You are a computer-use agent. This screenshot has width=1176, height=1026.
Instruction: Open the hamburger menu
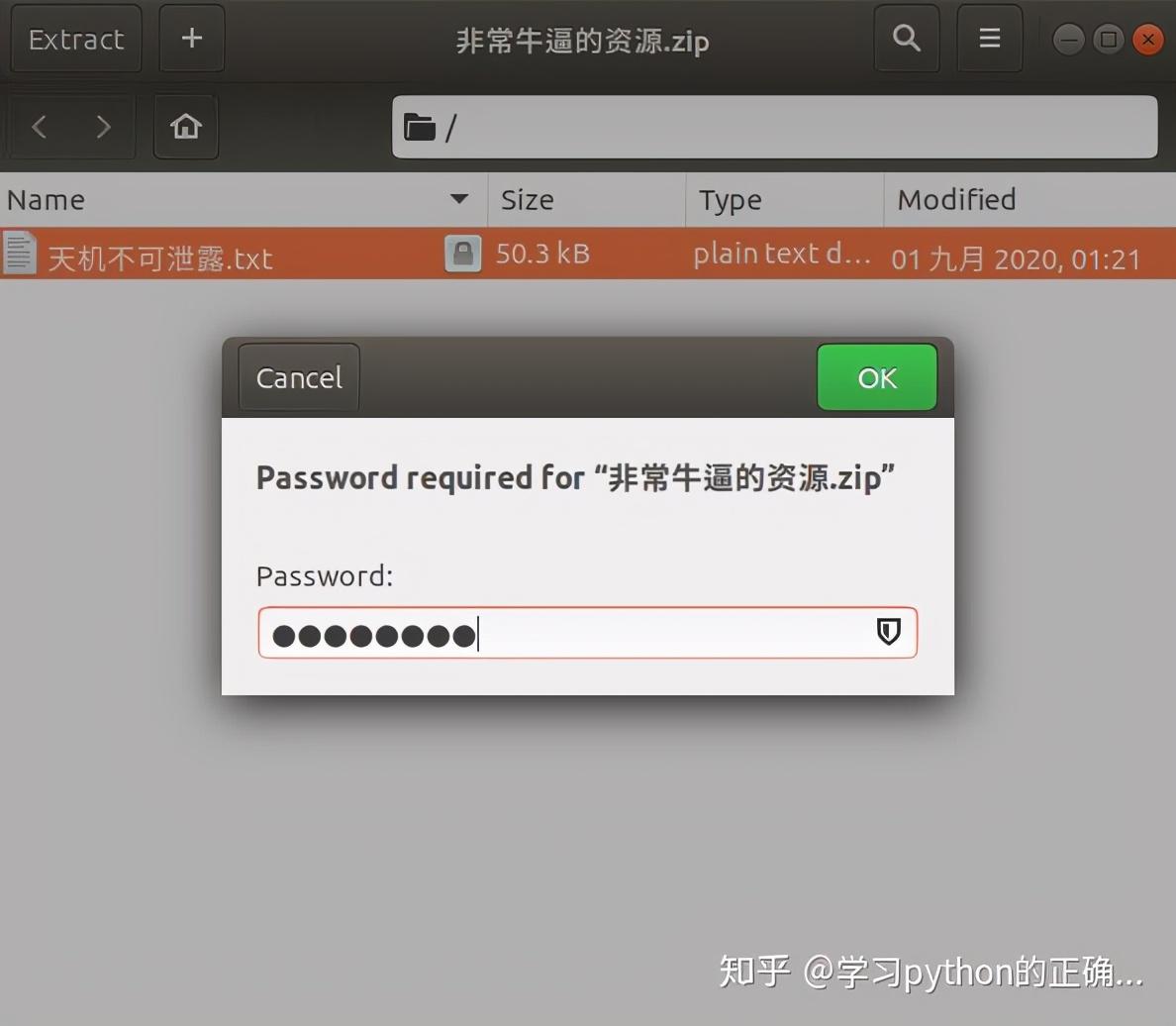[x=989, y=38]
